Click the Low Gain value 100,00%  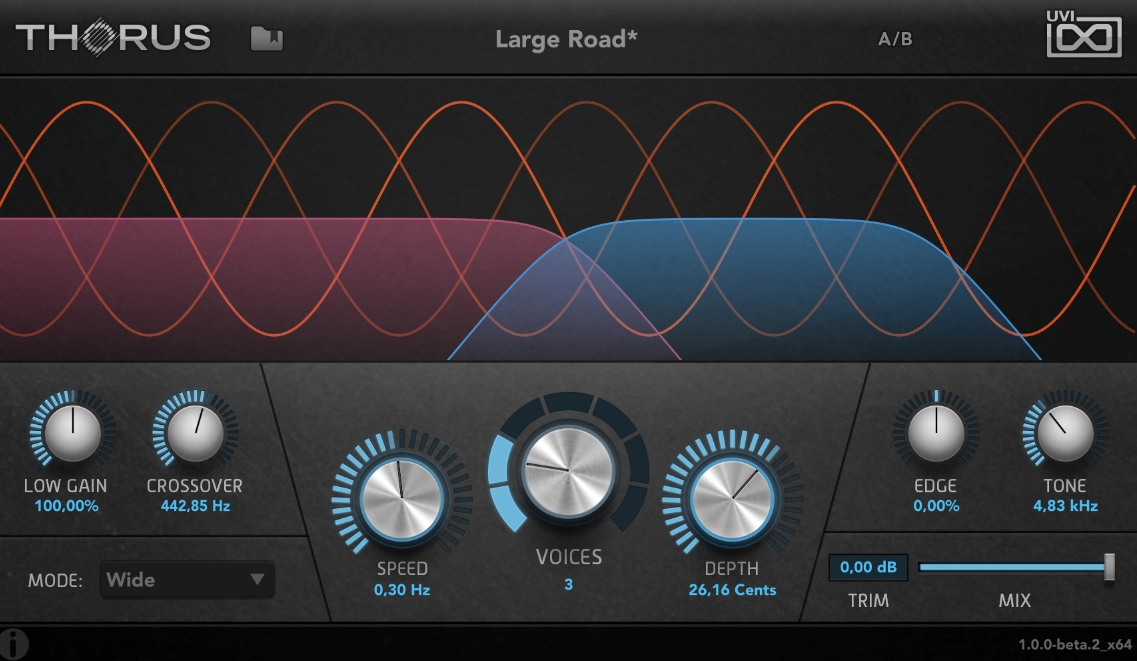coord(66,506)
